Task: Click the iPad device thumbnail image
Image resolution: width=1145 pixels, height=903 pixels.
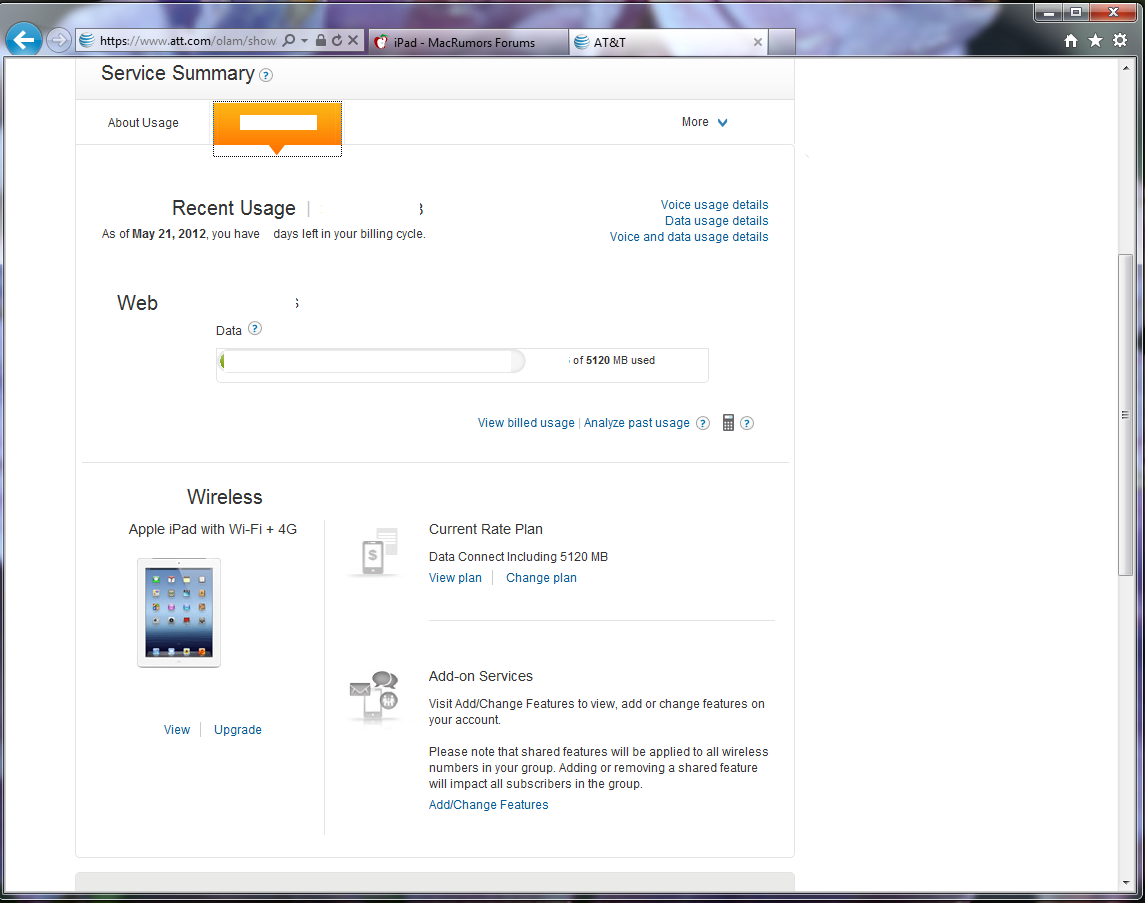Action: [x=179, y=612]
